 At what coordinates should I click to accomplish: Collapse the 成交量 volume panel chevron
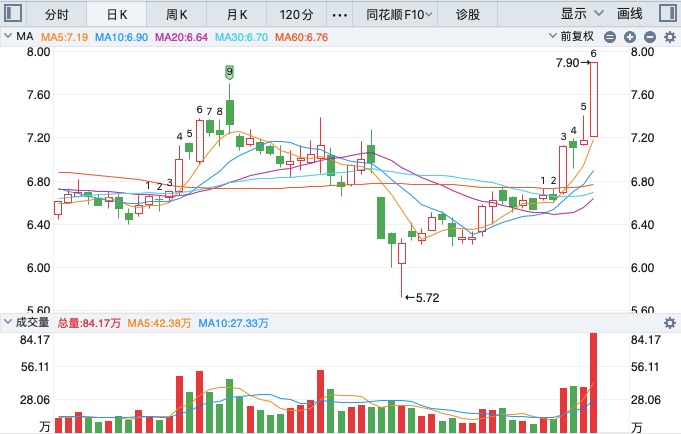click(x=8, y=322)
